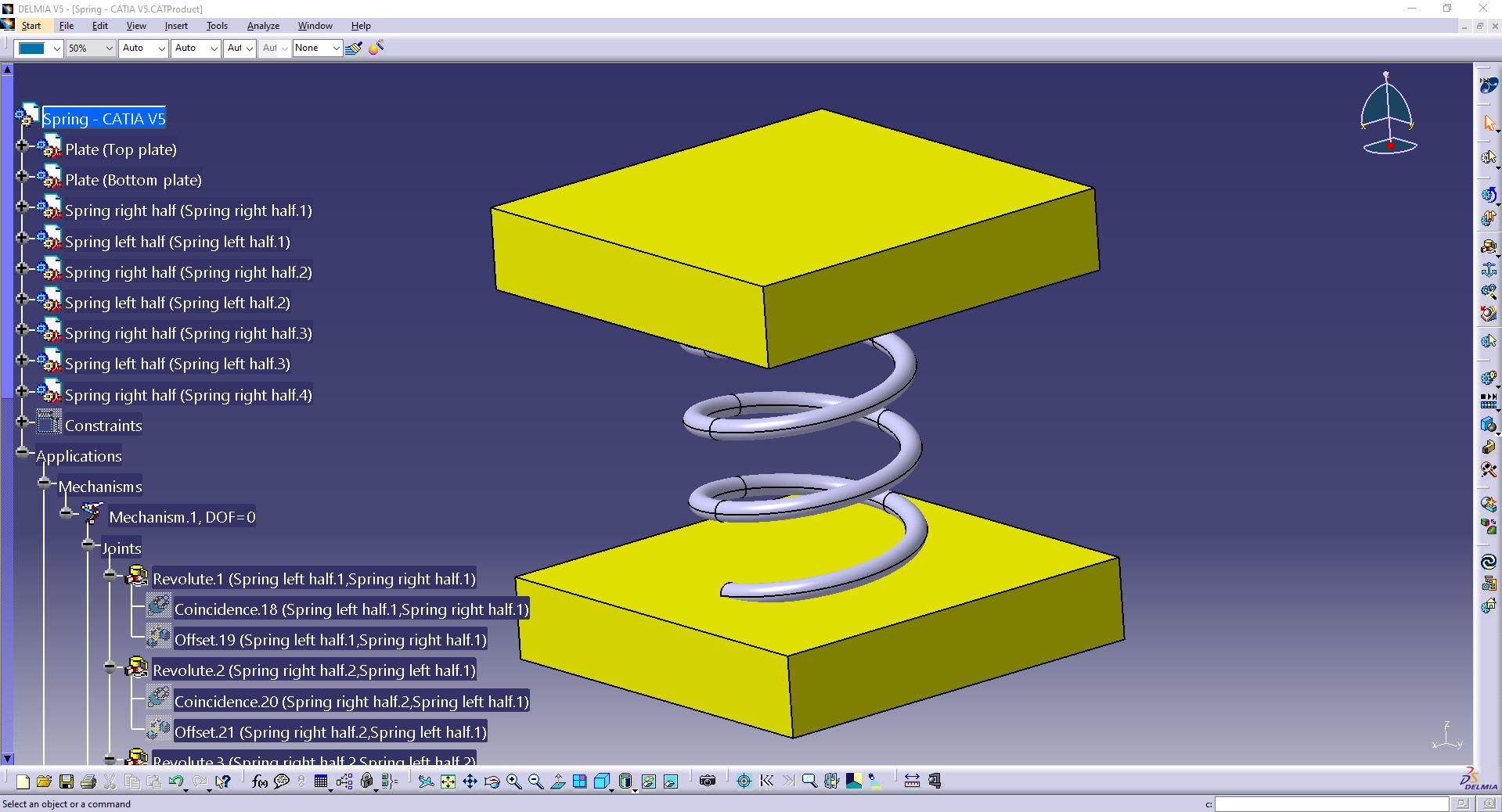Select the arrow Select tool on right toolbar
The width and height of the screenshot is (1502, 812).
1489,123
